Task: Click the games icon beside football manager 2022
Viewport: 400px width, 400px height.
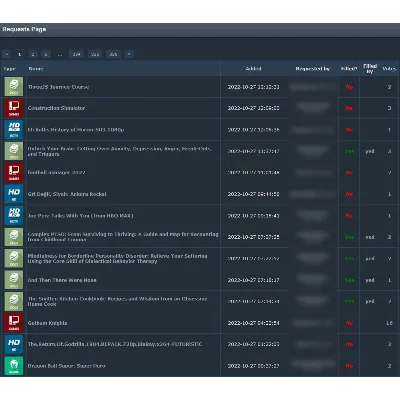Action: tap(14, 172)
